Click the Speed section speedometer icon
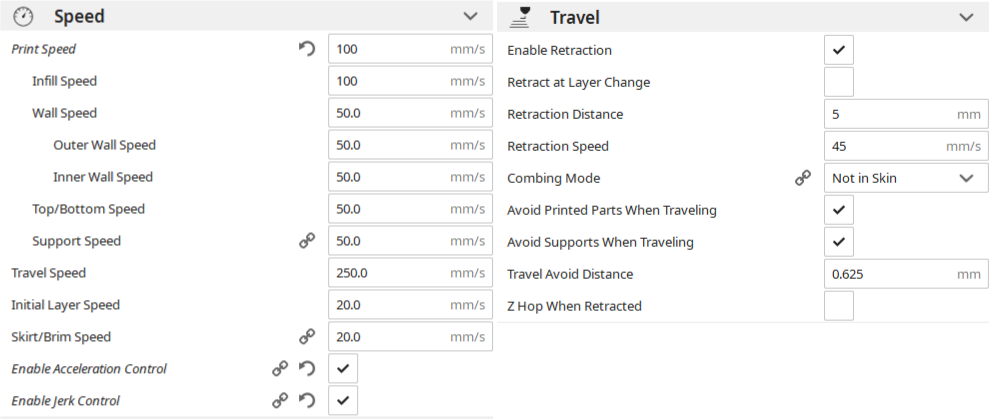The height and width of the screenshot is (419, 993). click(24, 17)
